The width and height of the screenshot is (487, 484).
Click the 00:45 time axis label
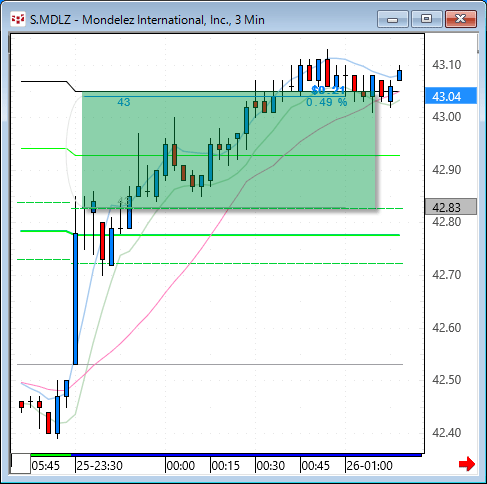pyautogui.click(x=316, y=466)
